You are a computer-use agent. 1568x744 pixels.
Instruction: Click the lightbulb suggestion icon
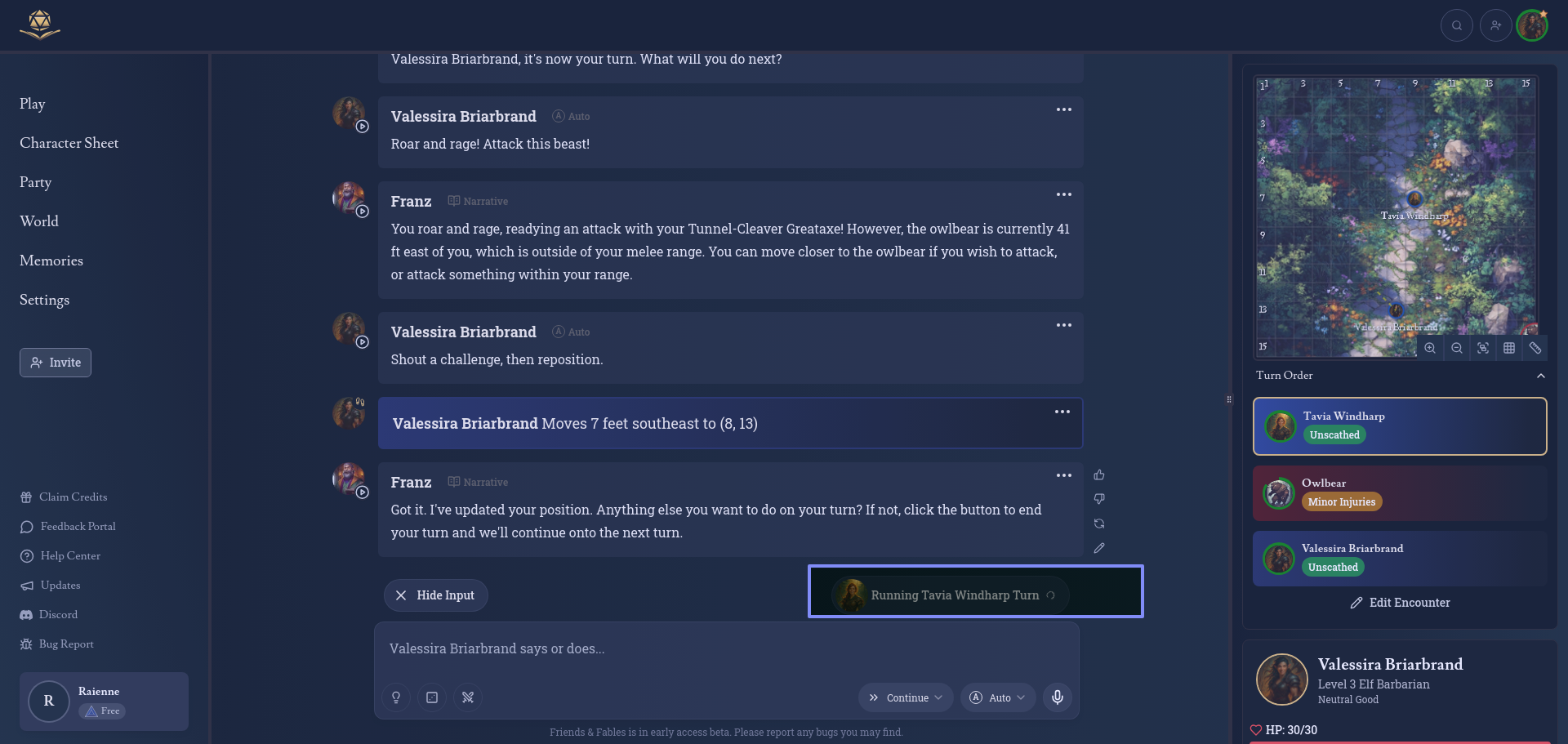[x=396, y=697]
